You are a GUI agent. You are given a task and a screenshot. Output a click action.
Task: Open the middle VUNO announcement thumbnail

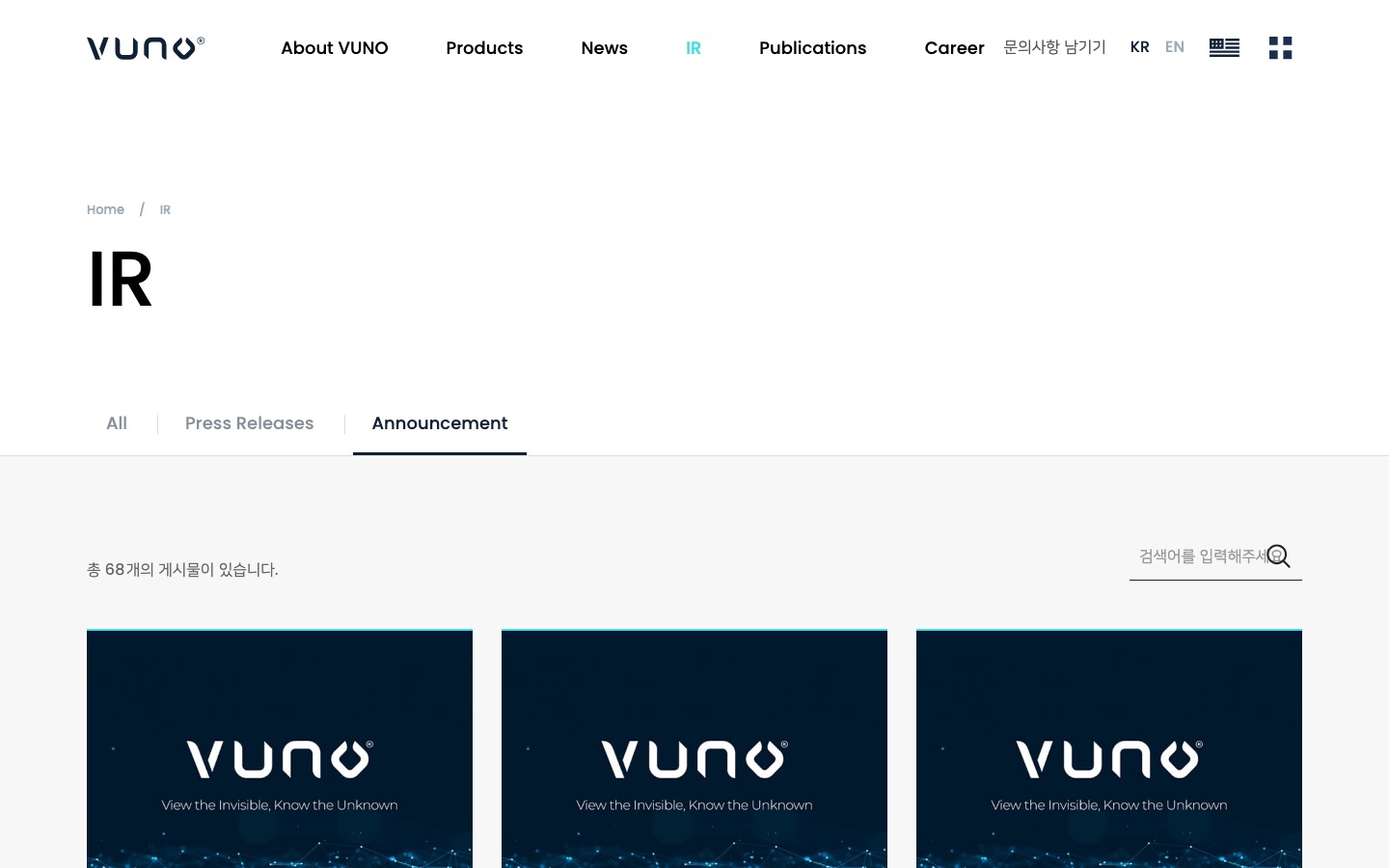click(694, 748)
